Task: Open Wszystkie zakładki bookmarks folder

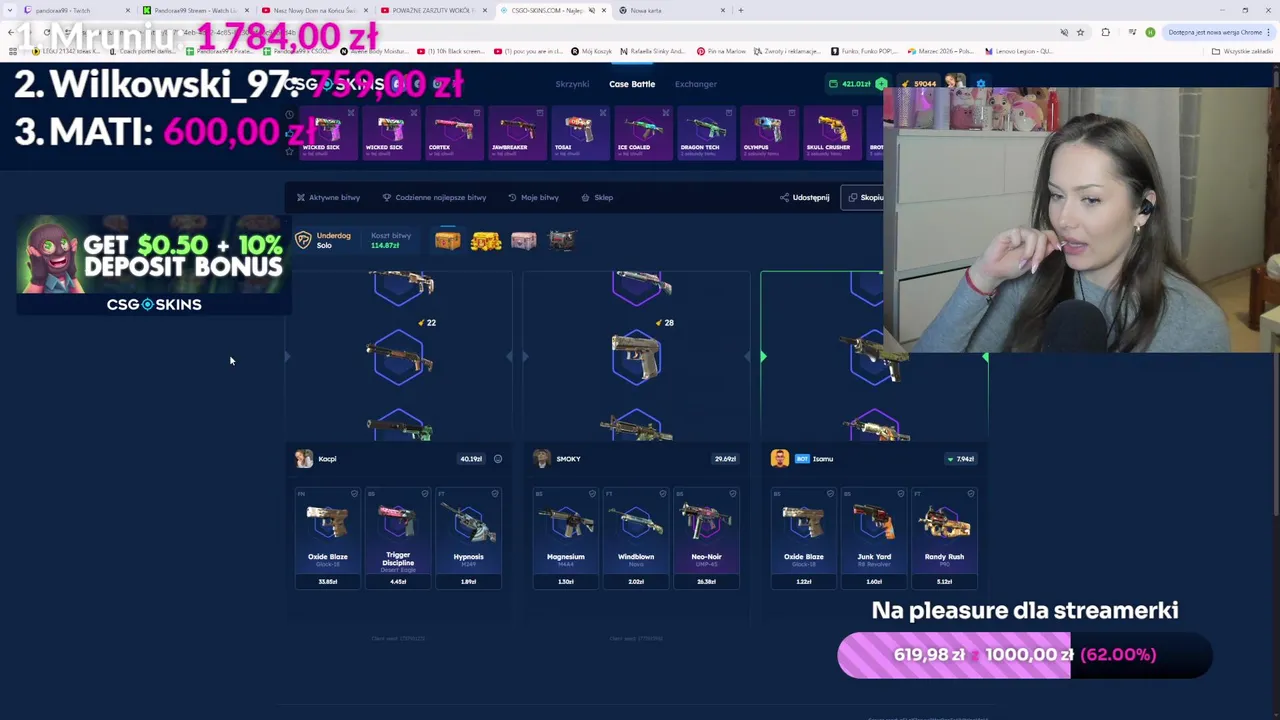Action: 1243,51
